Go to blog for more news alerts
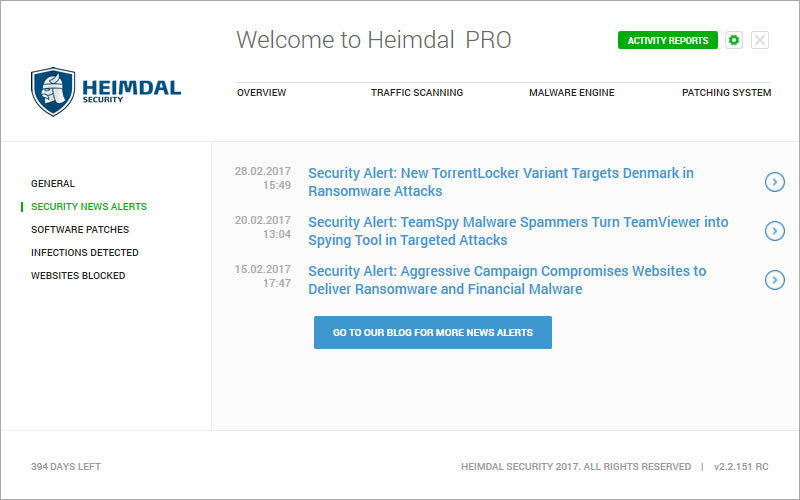The width and height of the screenshot is (800, 500). pyautogui.click(x=433, y=333)
